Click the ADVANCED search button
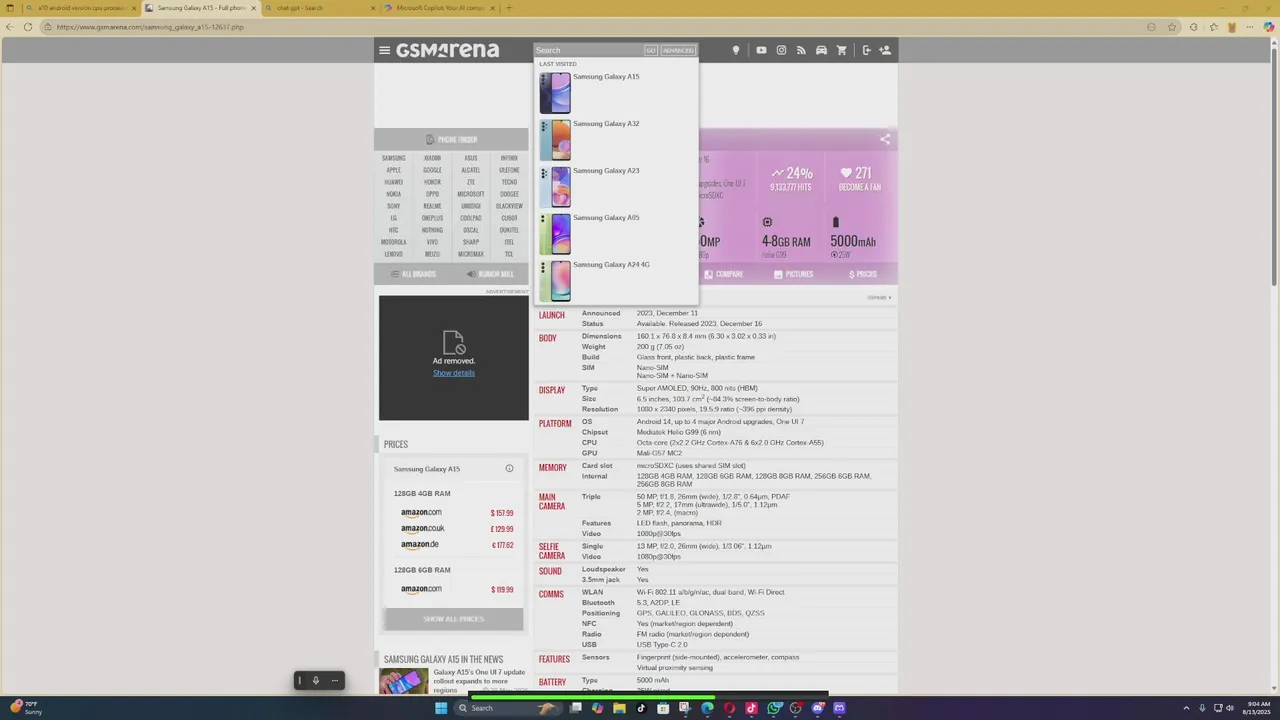This screenshot has height=720, width=1280. click(x=677, y=50)
